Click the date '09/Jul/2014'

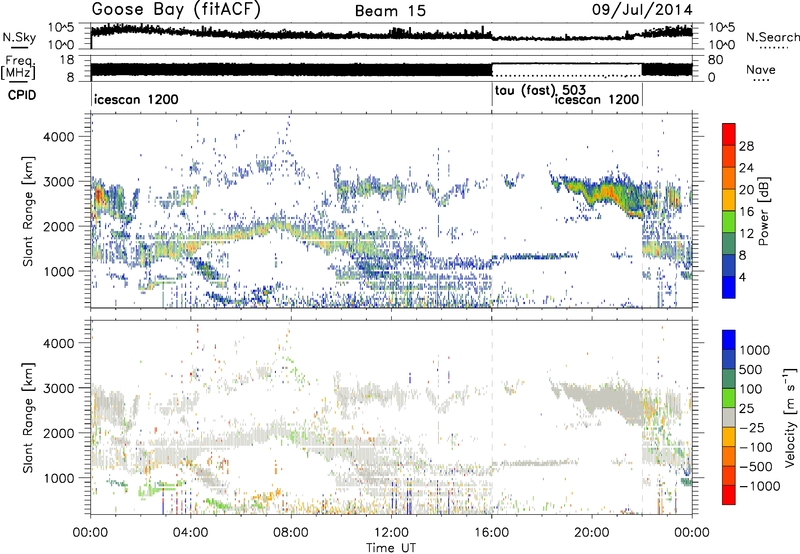click(642, 10)
